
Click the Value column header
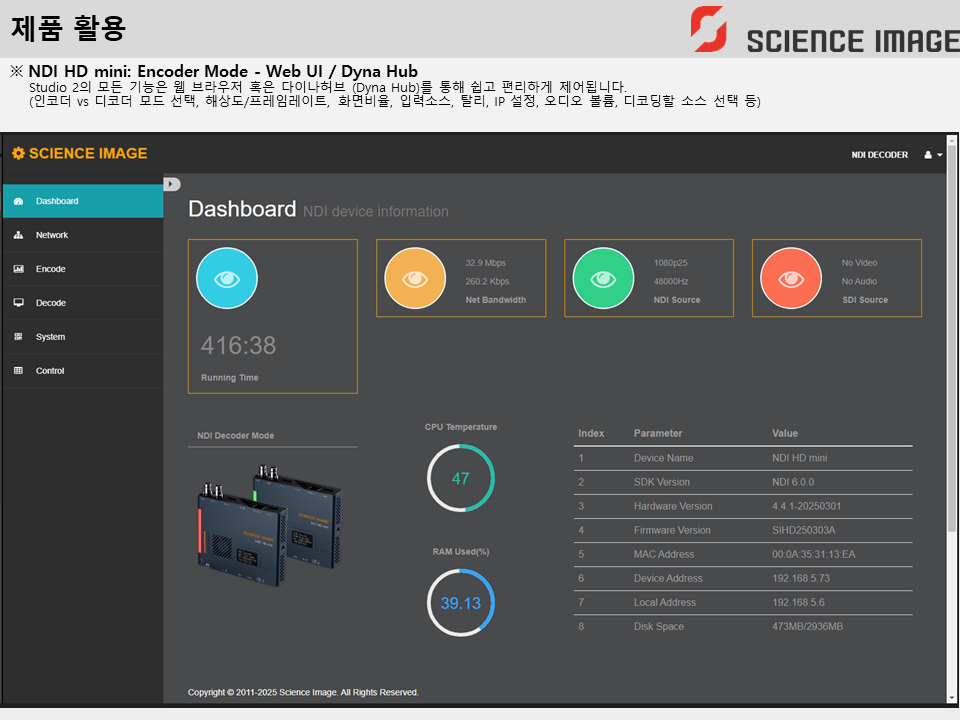point(785,433)
